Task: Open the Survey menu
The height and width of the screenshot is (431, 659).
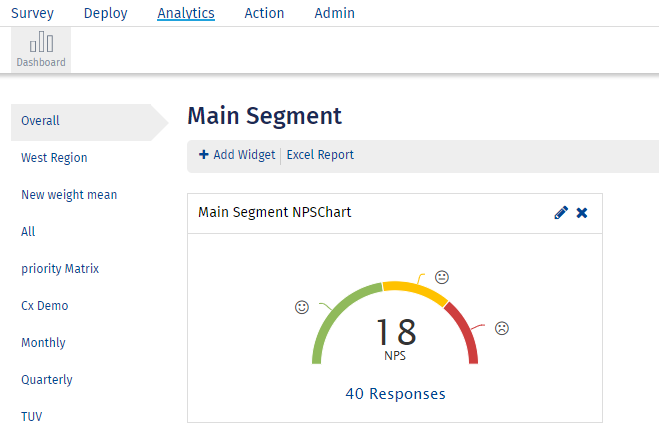Action: (x=32, y=13)
